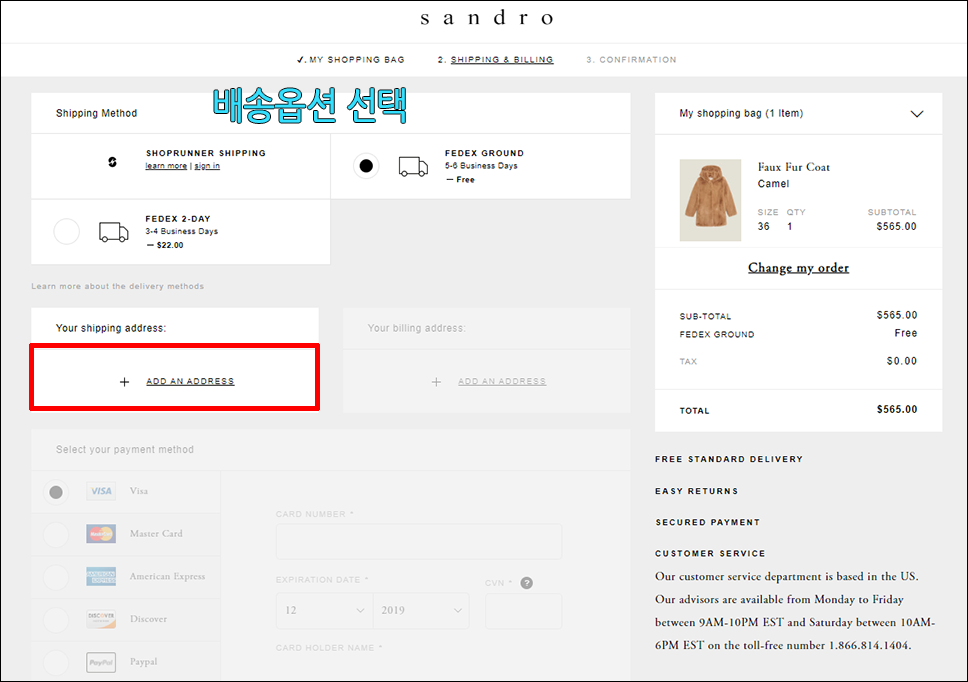
Task: Click the Visa card logo
Action: (x=101, y=492)
